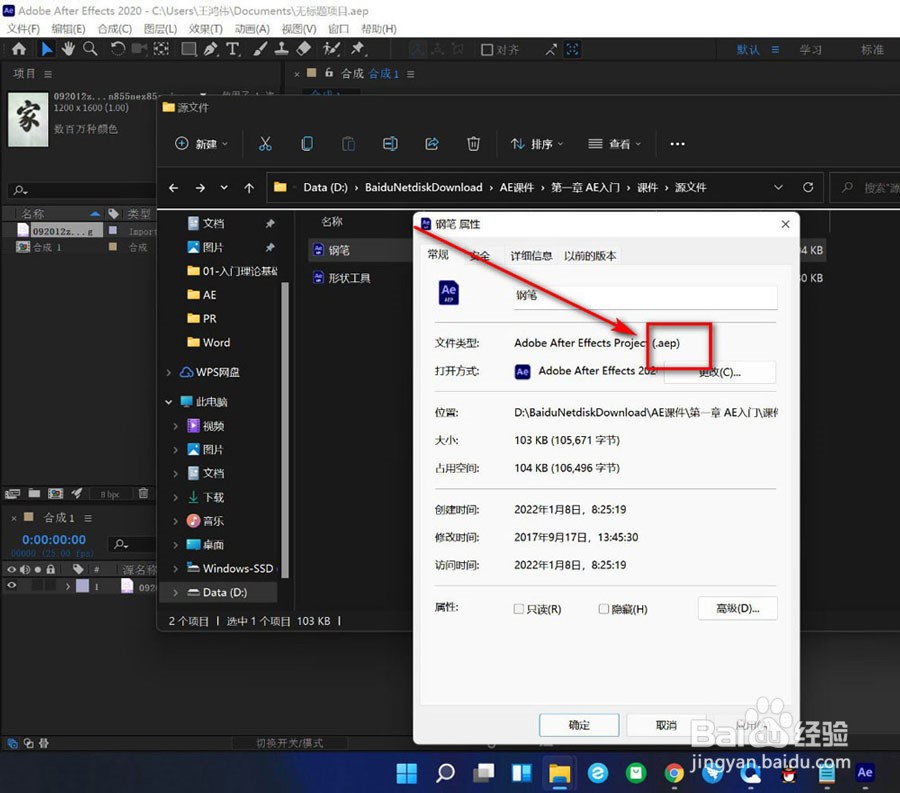Click the 家 image thumbnail in Project panel
The height and width of the screenshot is (793, 900).
click(28, 119)
